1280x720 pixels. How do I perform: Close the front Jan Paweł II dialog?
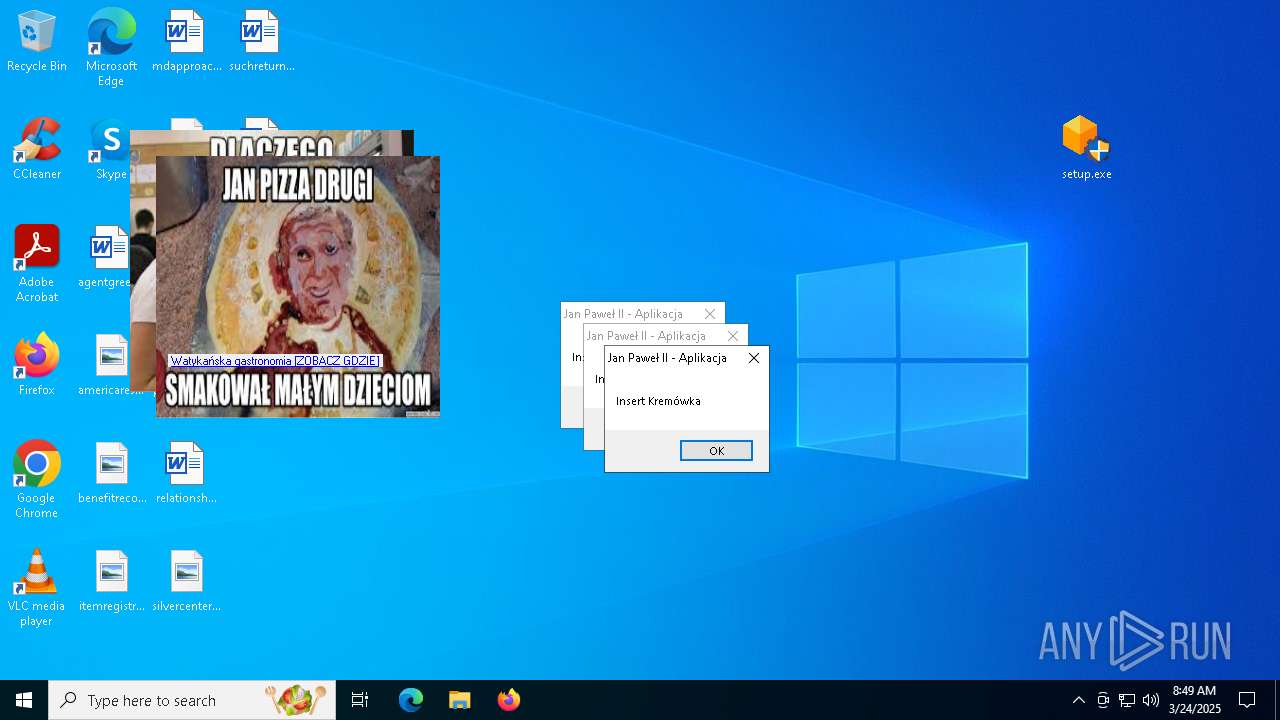[754, 358]
